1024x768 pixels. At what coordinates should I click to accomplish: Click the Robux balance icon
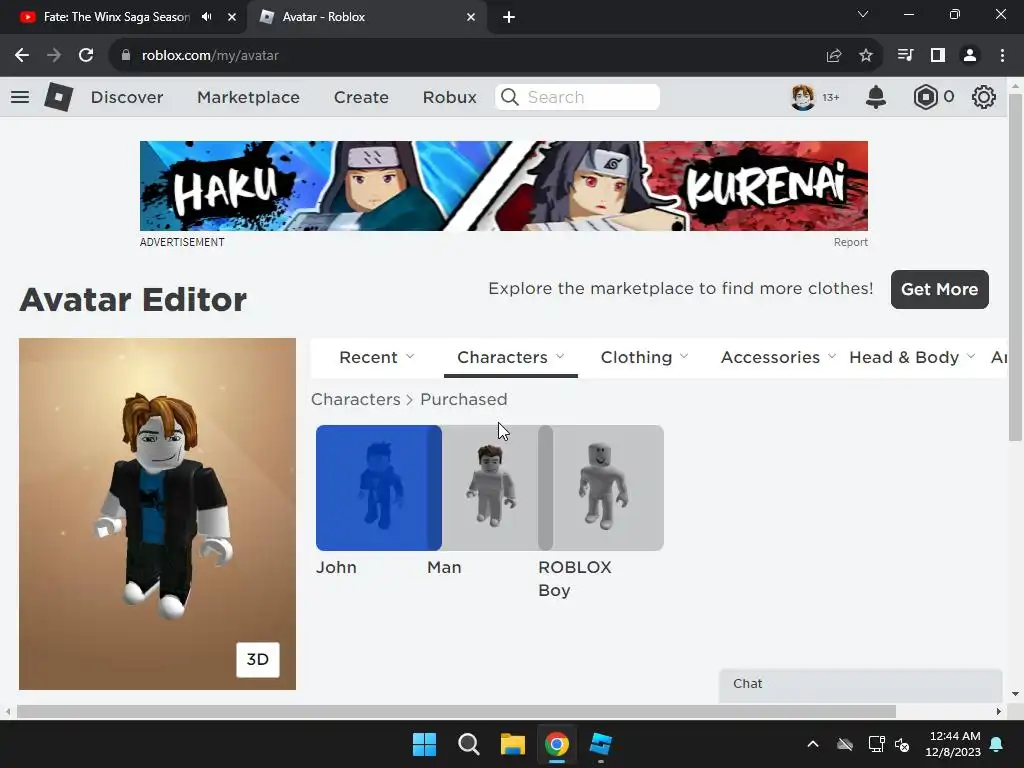[925, 97]
